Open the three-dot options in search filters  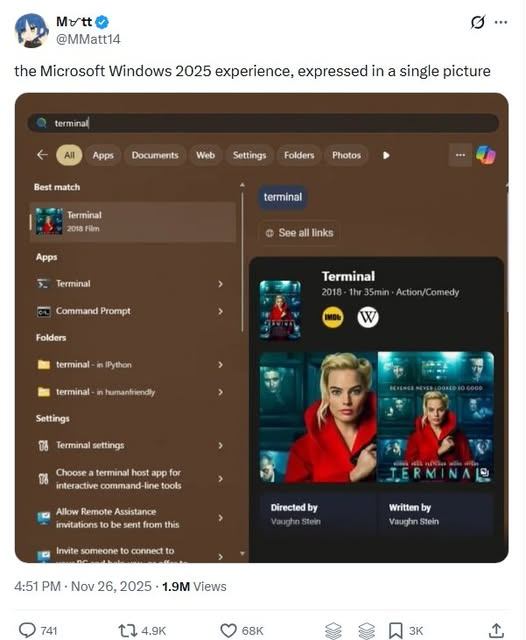(460, 155)
